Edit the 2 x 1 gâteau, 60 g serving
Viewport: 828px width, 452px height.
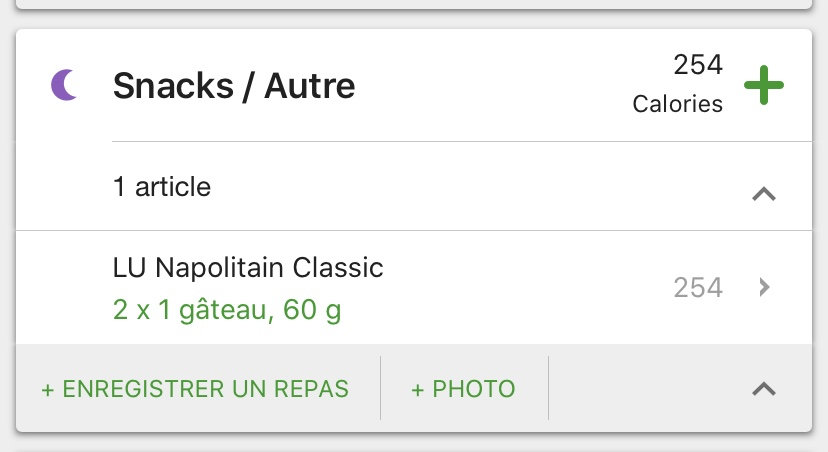pyautogui.click(x=227, y=310)
